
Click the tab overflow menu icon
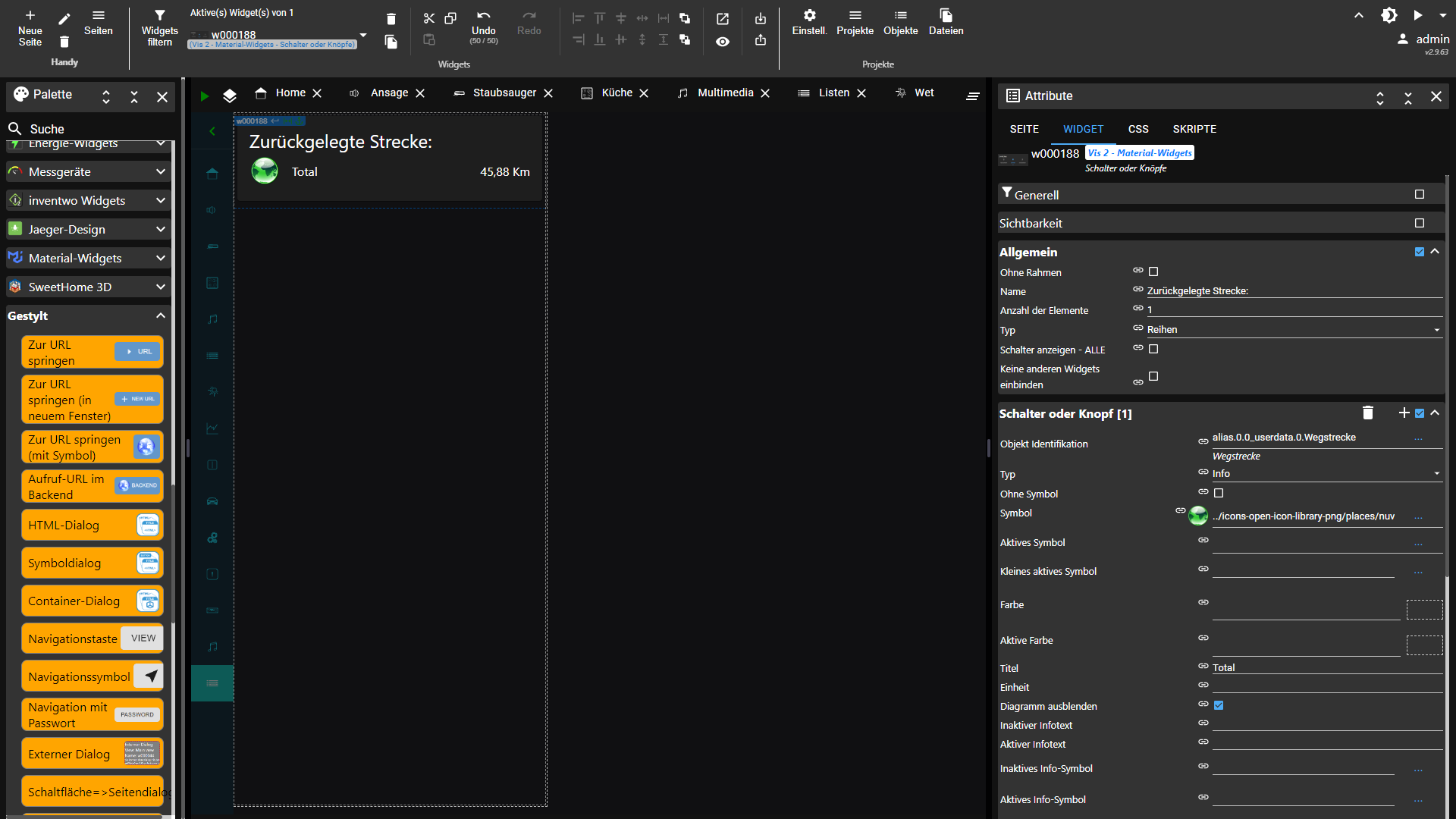[x=973, y=96]
